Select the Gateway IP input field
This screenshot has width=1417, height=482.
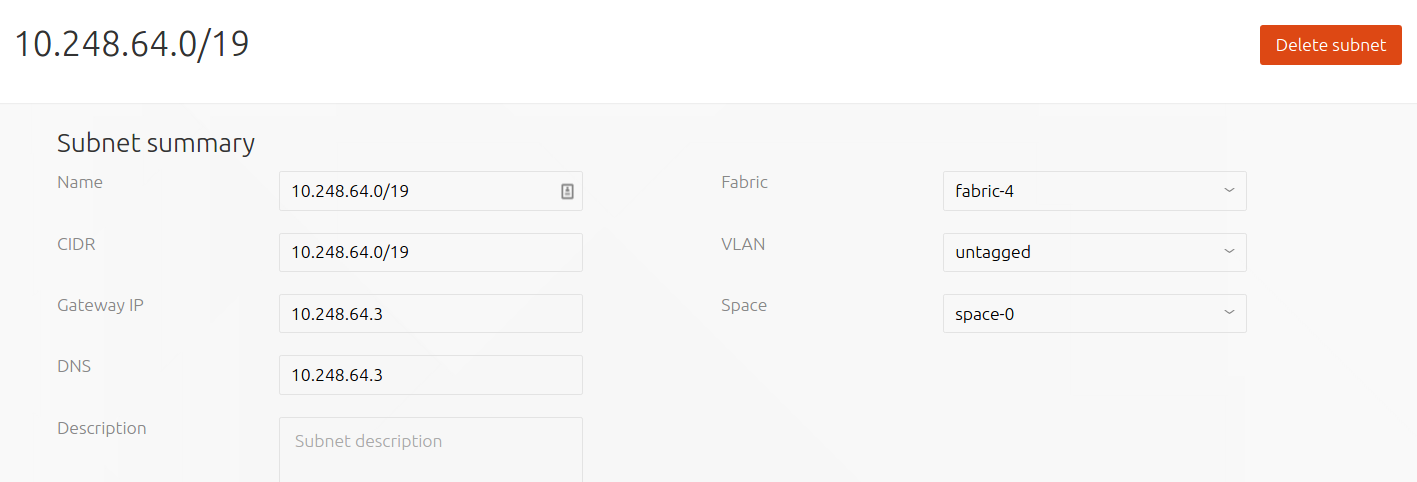tap(431, 314)
